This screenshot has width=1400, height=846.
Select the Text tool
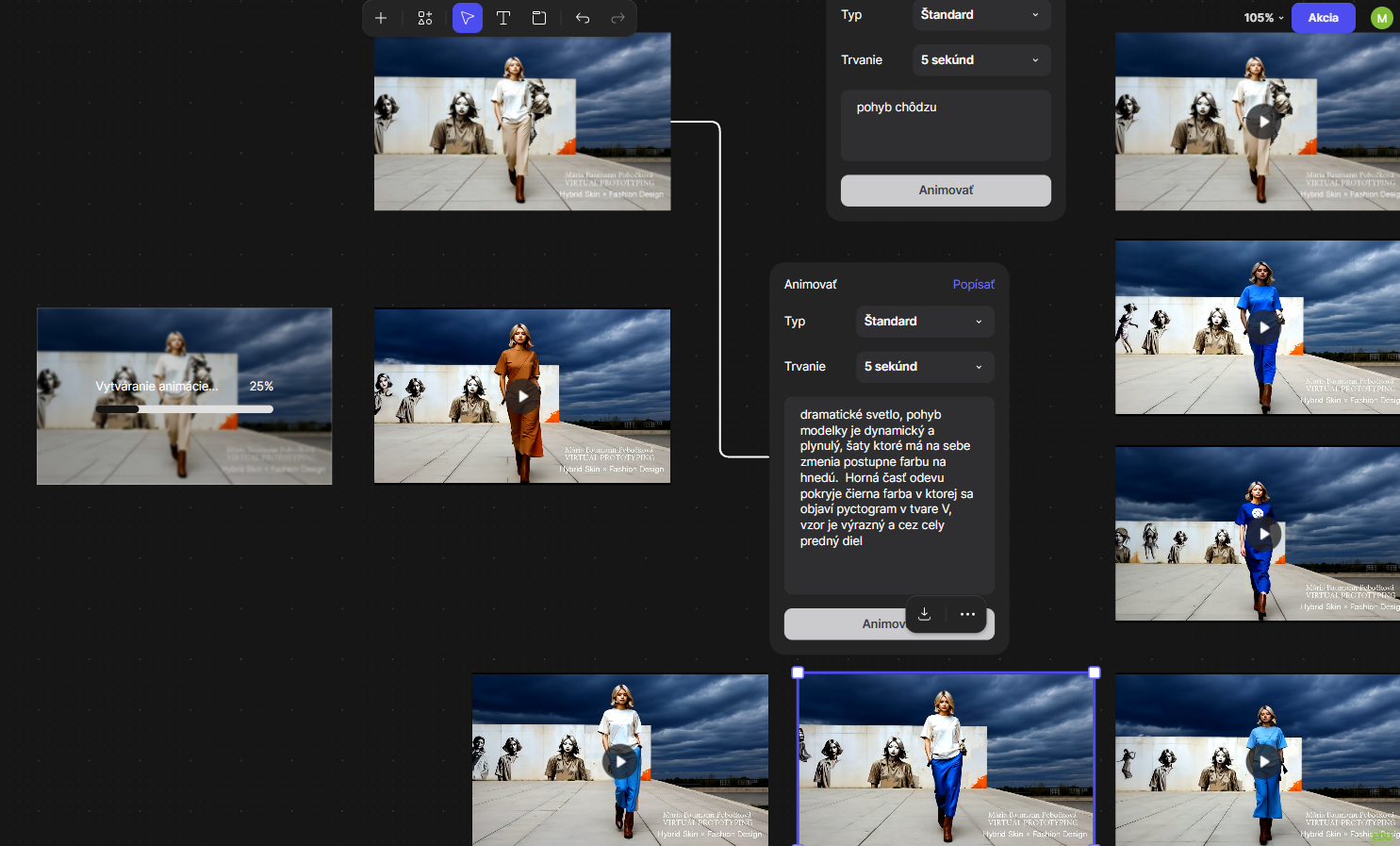click(x=503, y=18)
